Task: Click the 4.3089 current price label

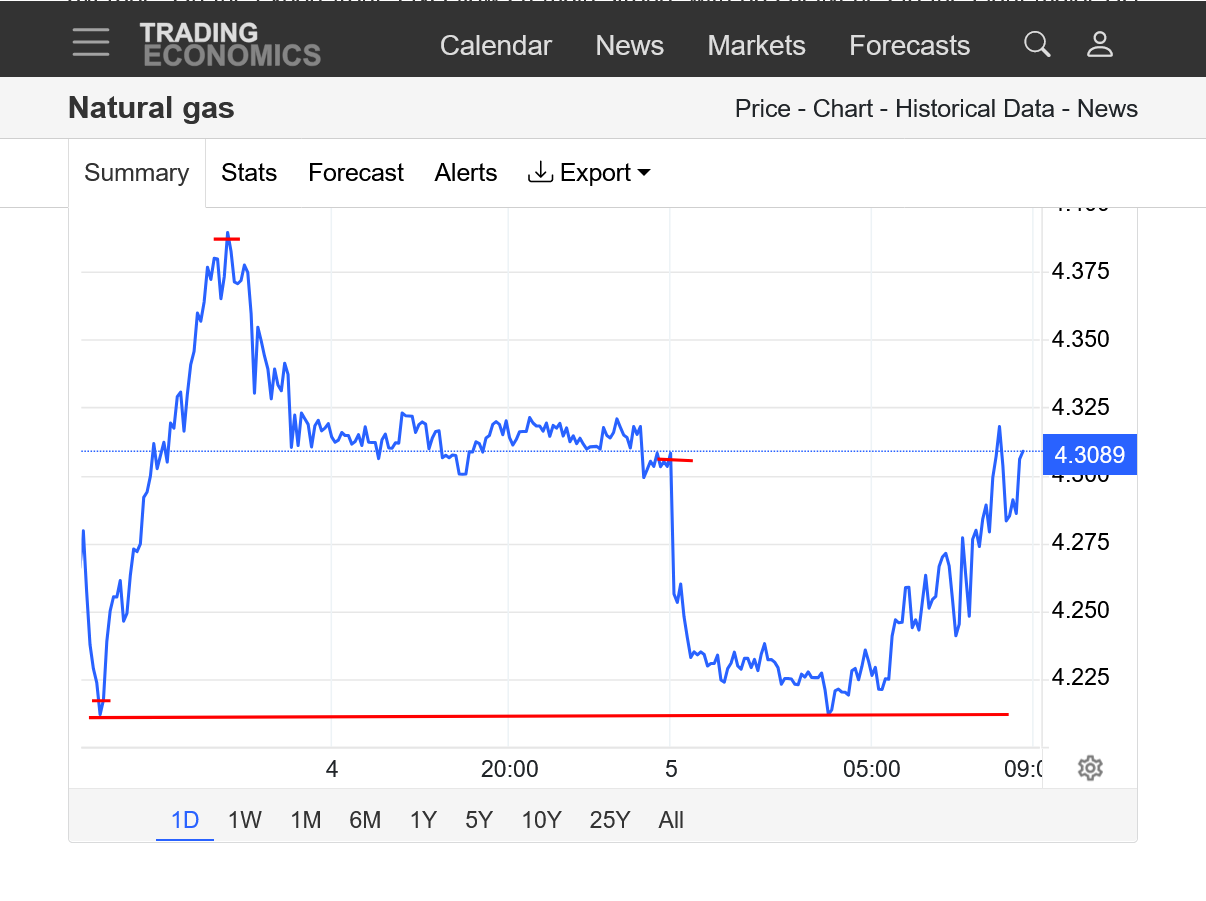Action: (1089, 455)
